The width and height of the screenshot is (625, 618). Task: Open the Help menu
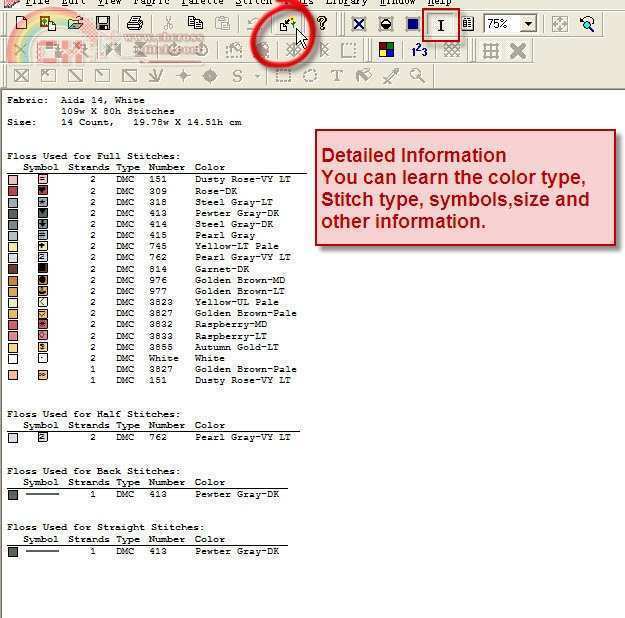click(439, 2)
